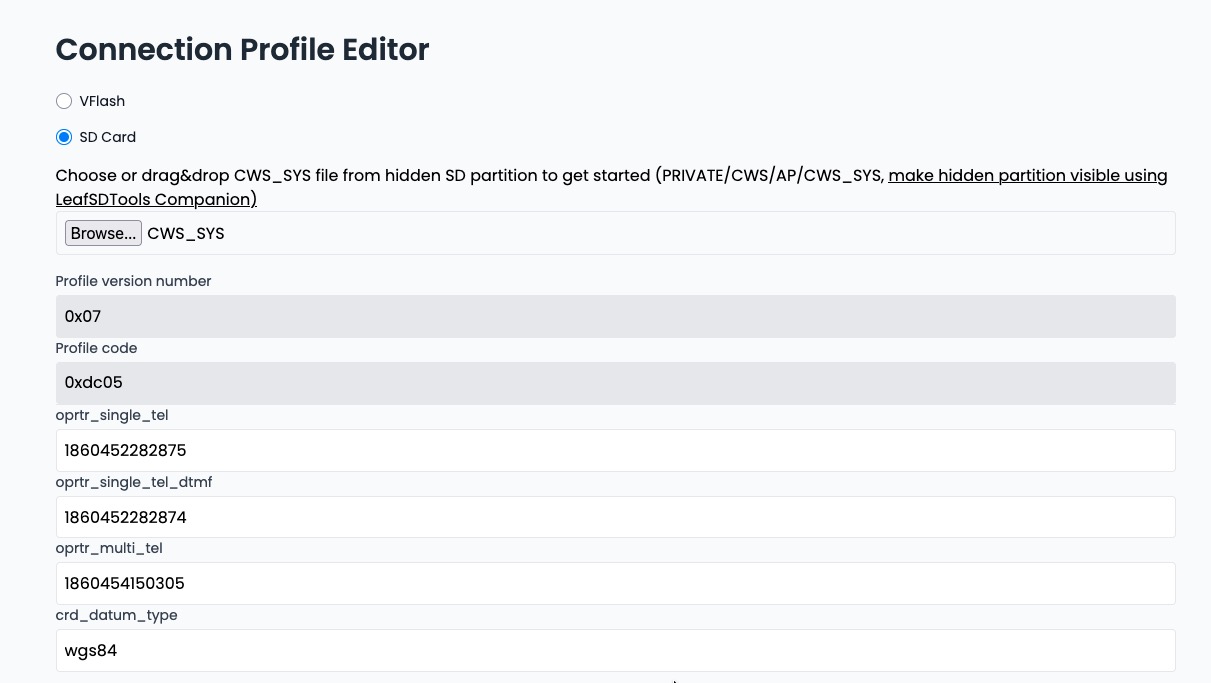Click the selected CWS_SYS file name
1211x683 pixels.
click(x=186, y=233)
